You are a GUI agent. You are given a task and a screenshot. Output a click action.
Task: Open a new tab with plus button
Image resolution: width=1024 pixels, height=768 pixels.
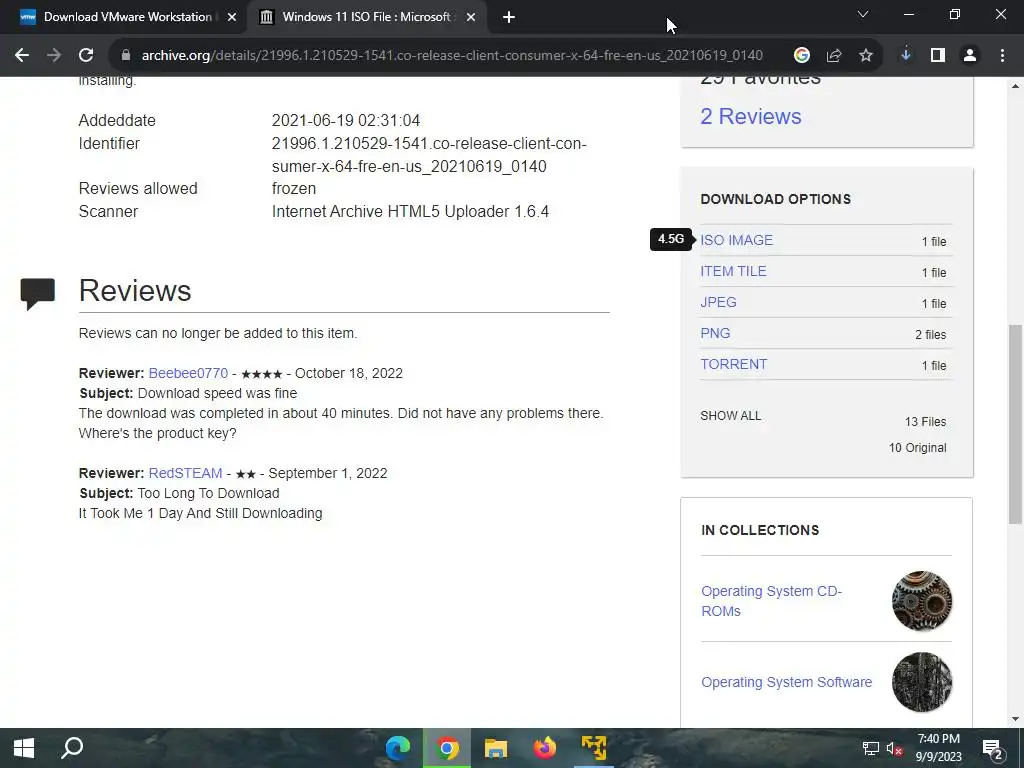pos(509,18)
